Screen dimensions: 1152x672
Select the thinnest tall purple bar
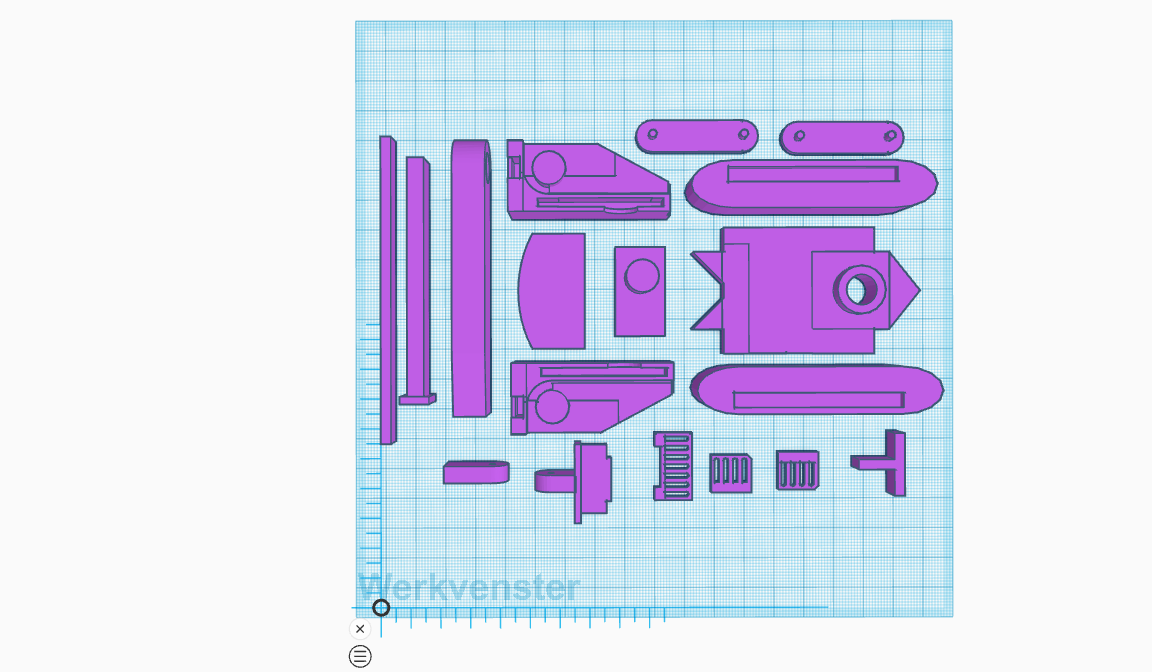tap(387, 290)
